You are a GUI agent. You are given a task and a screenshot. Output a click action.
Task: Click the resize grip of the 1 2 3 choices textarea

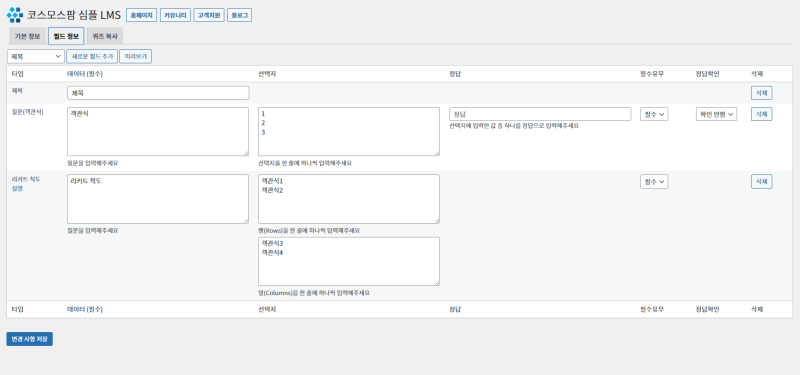click(x=436, y=153)
